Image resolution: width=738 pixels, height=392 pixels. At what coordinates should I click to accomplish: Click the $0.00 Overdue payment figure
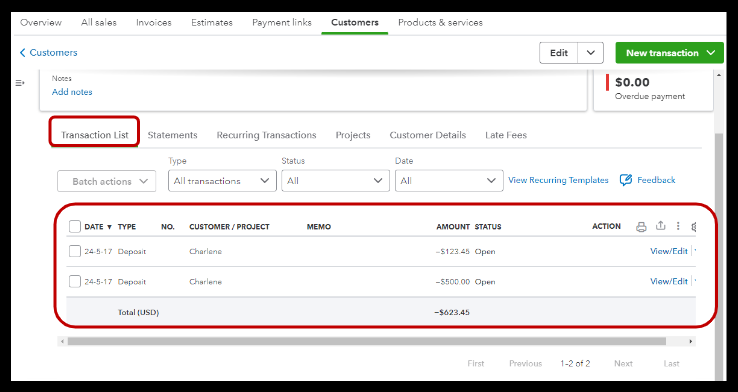(x=632, y=82)
